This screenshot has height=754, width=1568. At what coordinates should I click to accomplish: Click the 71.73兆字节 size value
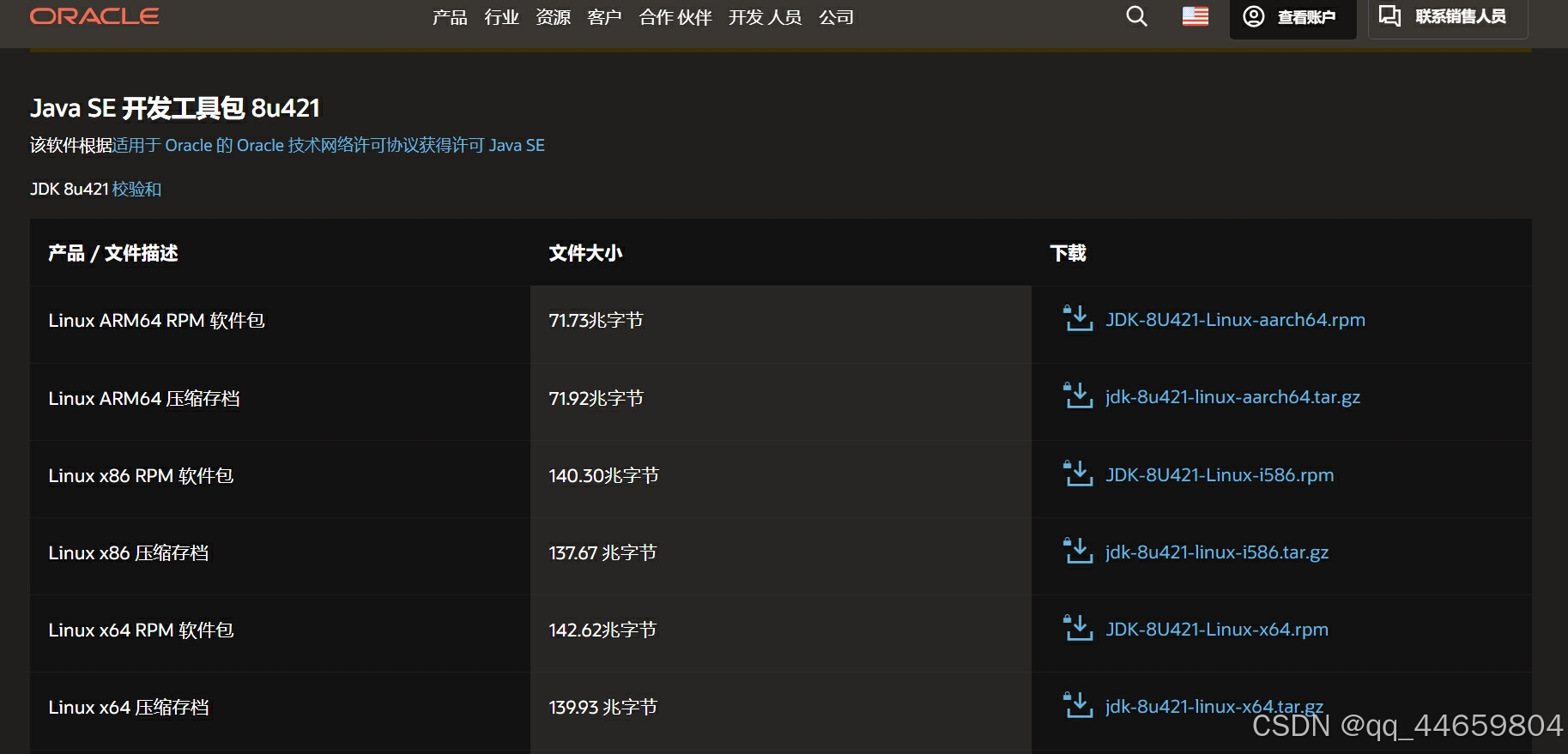coord(596,320)
